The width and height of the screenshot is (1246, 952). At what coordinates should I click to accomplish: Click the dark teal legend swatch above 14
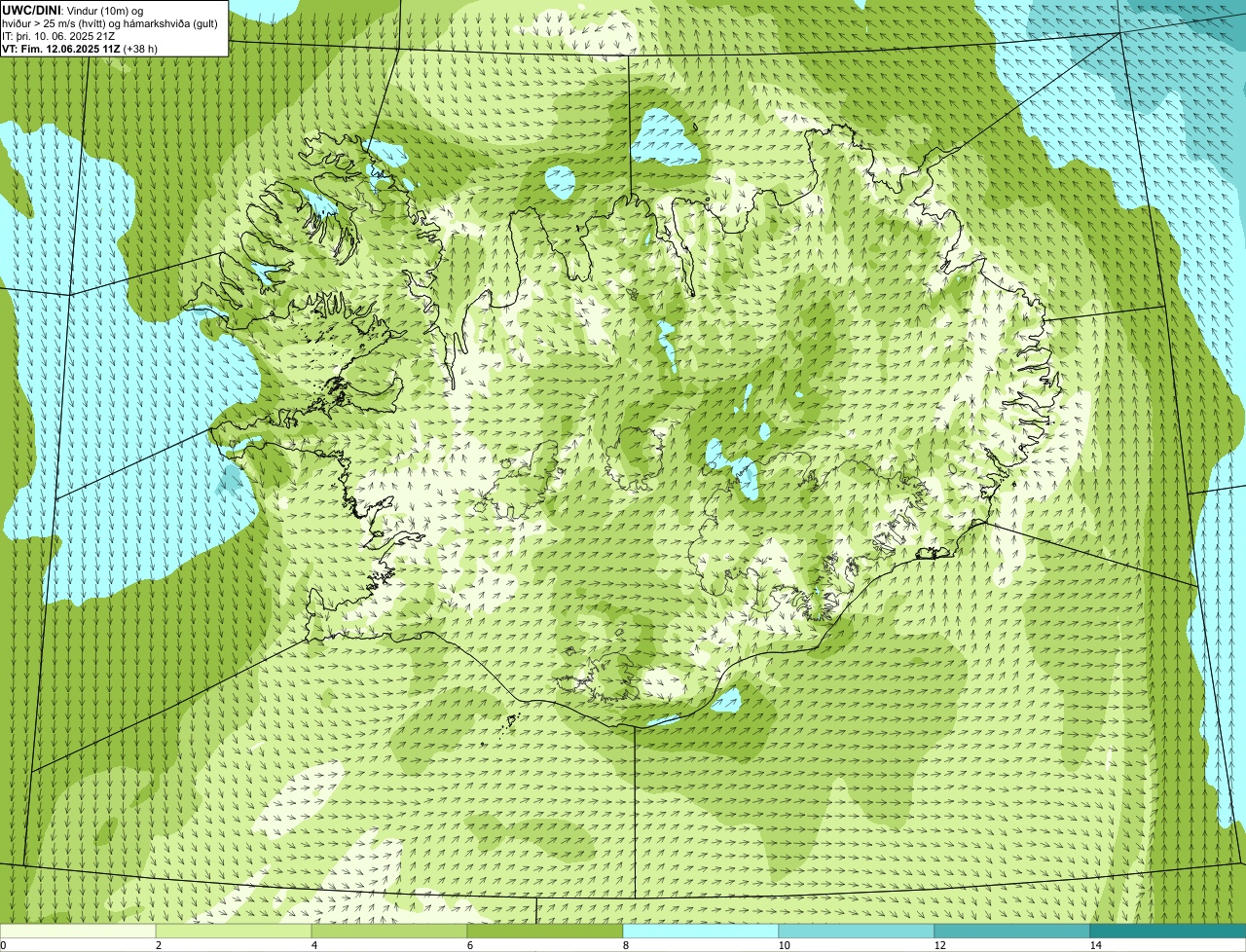pos(1168,932)
